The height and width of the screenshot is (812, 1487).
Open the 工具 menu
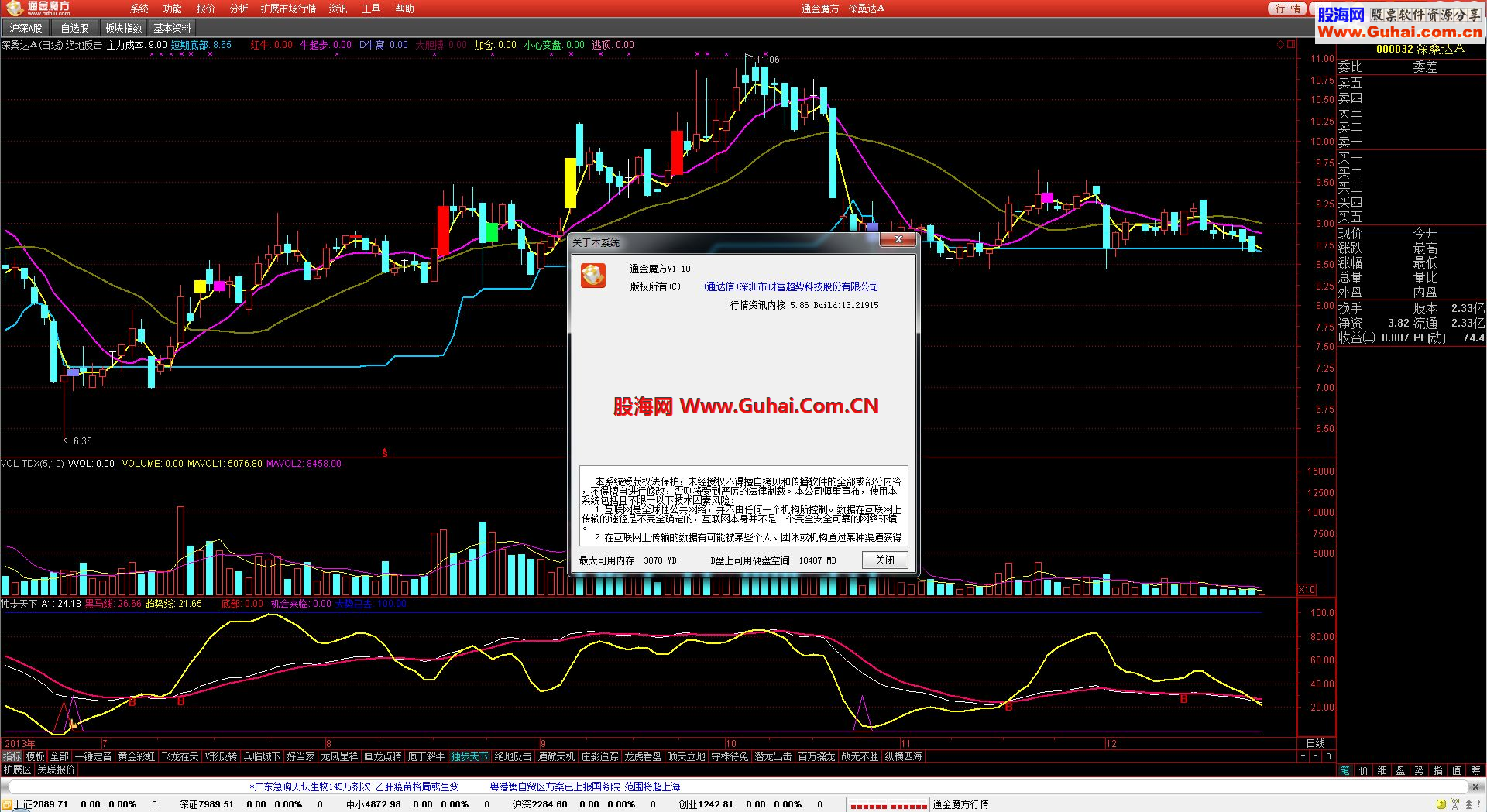pyautogui.click(x=371, y=9)
